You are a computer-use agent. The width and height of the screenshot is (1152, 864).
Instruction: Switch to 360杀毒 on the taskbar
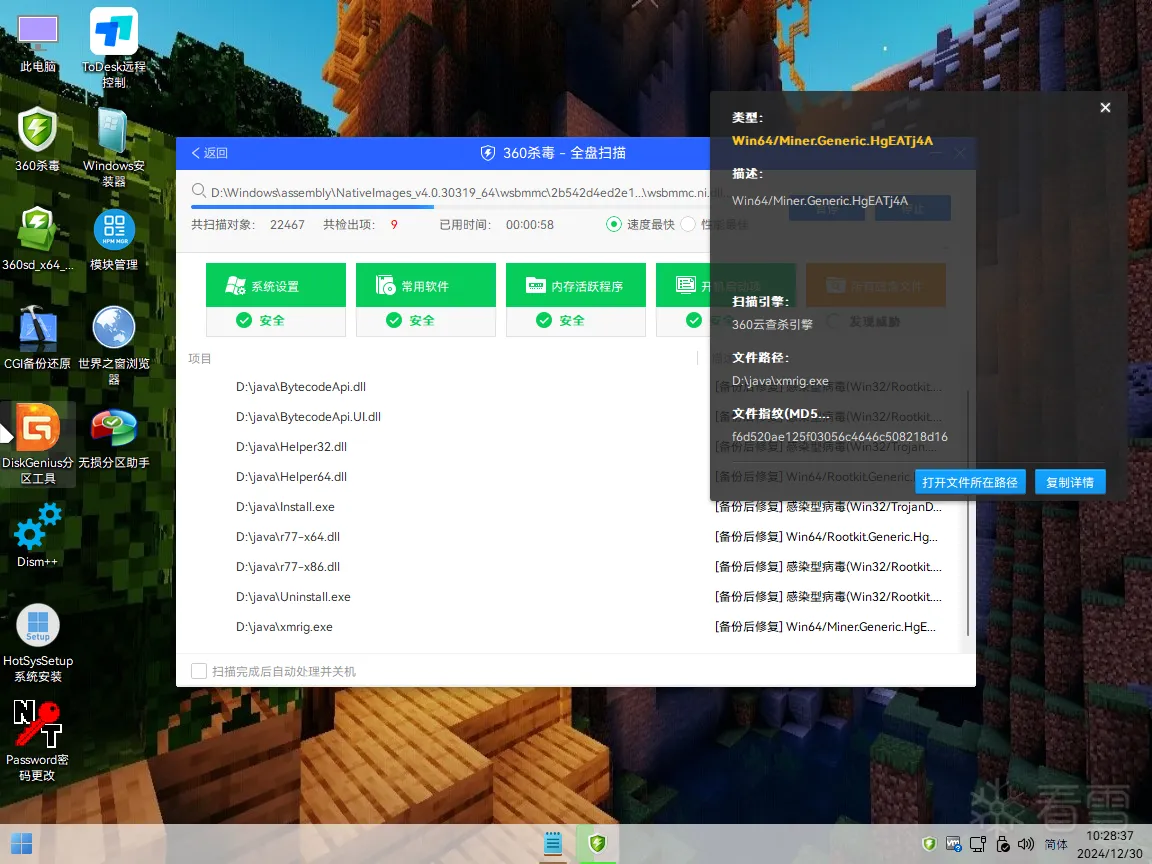[x=597, y=843]
